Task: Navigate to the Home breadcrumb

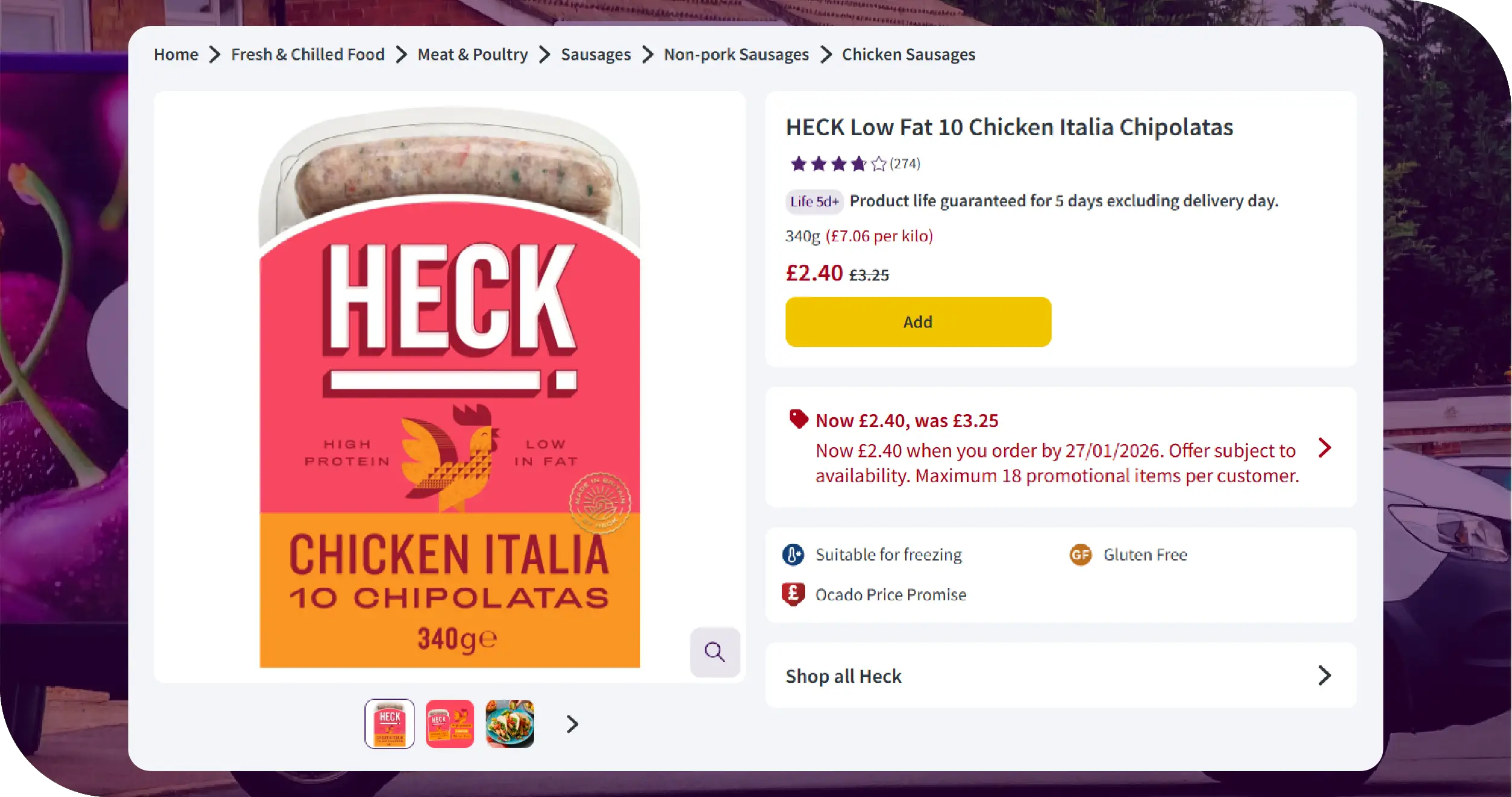Action: [x=176, y=54]
